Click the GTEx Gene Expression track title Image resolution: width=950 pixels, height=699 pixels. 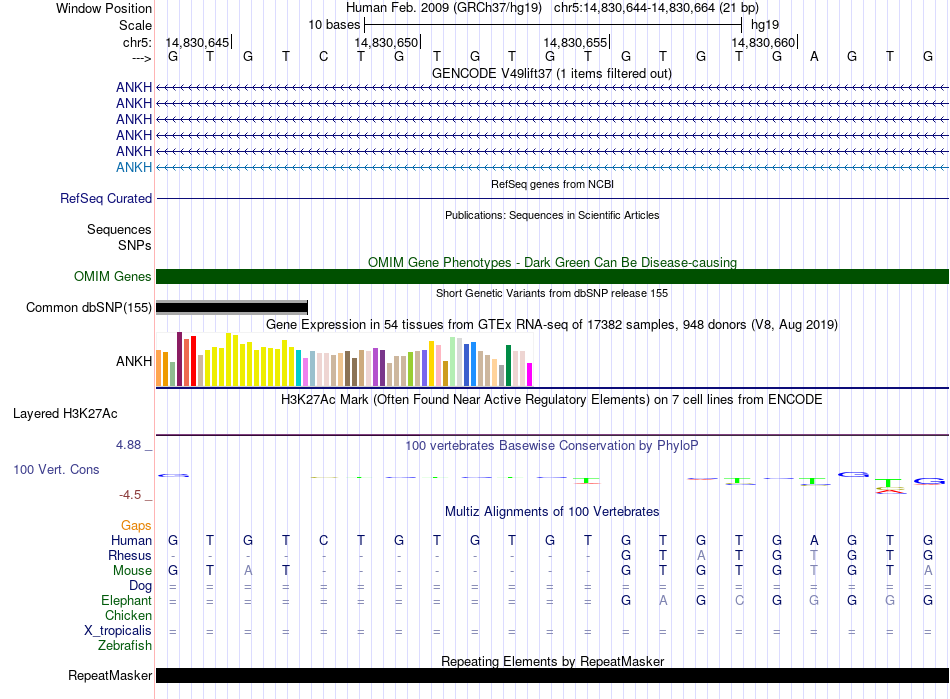click(x=551, y=325)
